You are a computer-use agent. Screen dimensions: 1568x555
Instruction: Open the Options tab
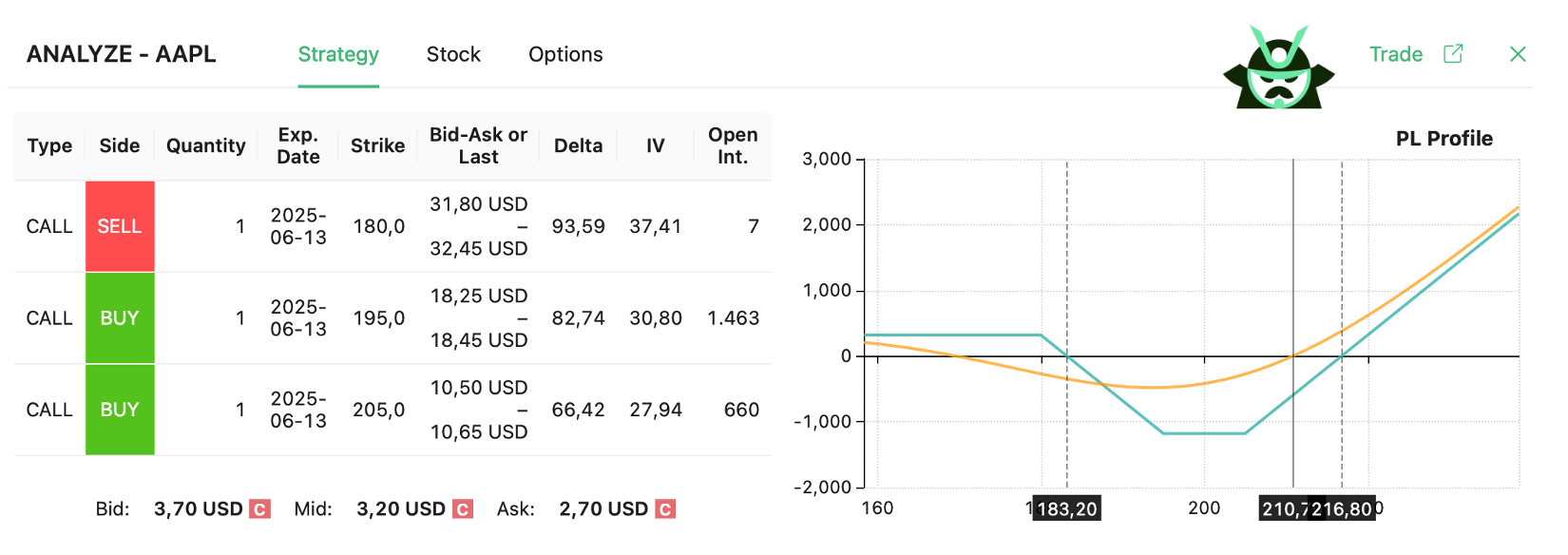click(x=565, y=54)
